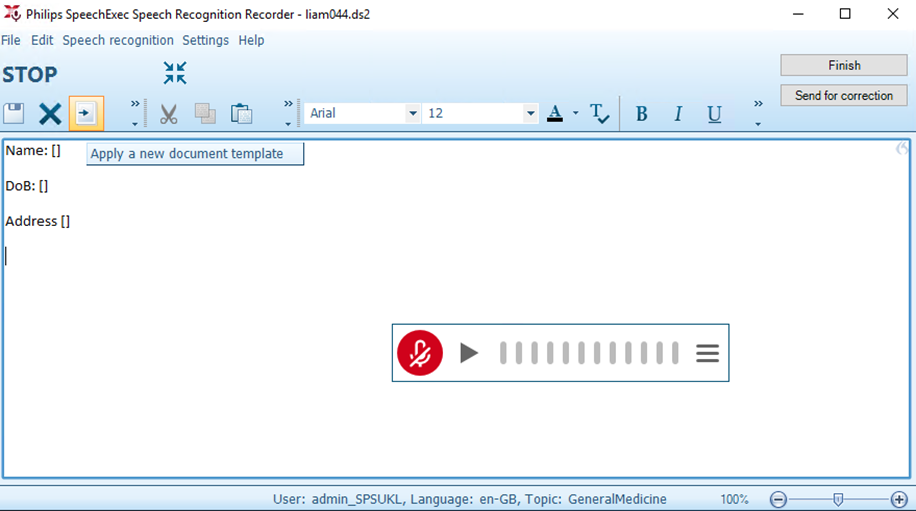The image size is (916, 511).
Task: Open the Arial font name dropdown
Action: [x=412, y=113]
